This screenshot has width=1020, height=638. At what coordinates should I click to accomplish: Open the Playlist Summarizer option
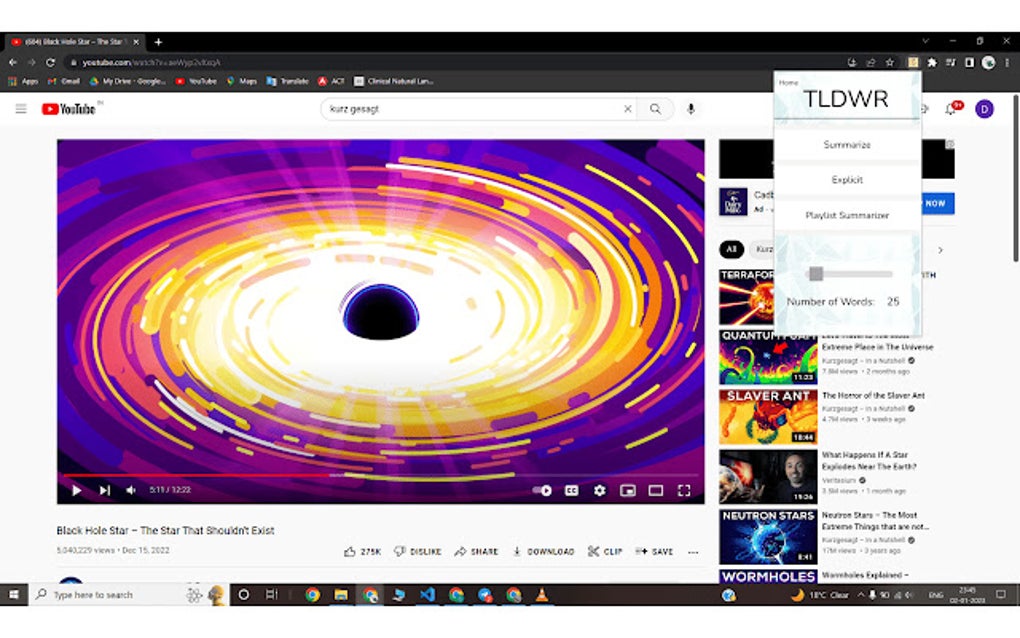pyautogui.click(x=846, y=215)
